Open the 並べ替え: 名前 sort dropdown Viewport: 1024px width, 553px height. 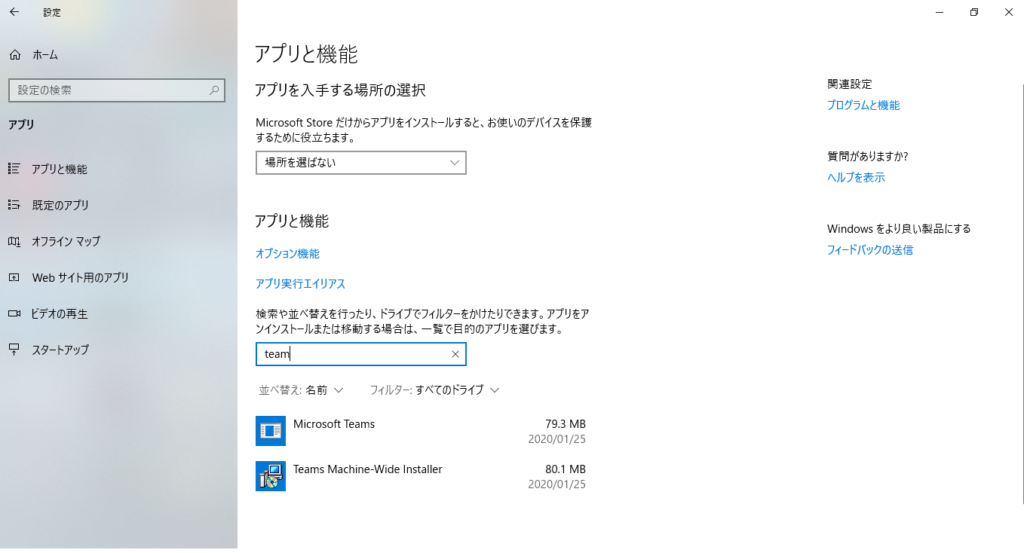click(x=301, y=390)
